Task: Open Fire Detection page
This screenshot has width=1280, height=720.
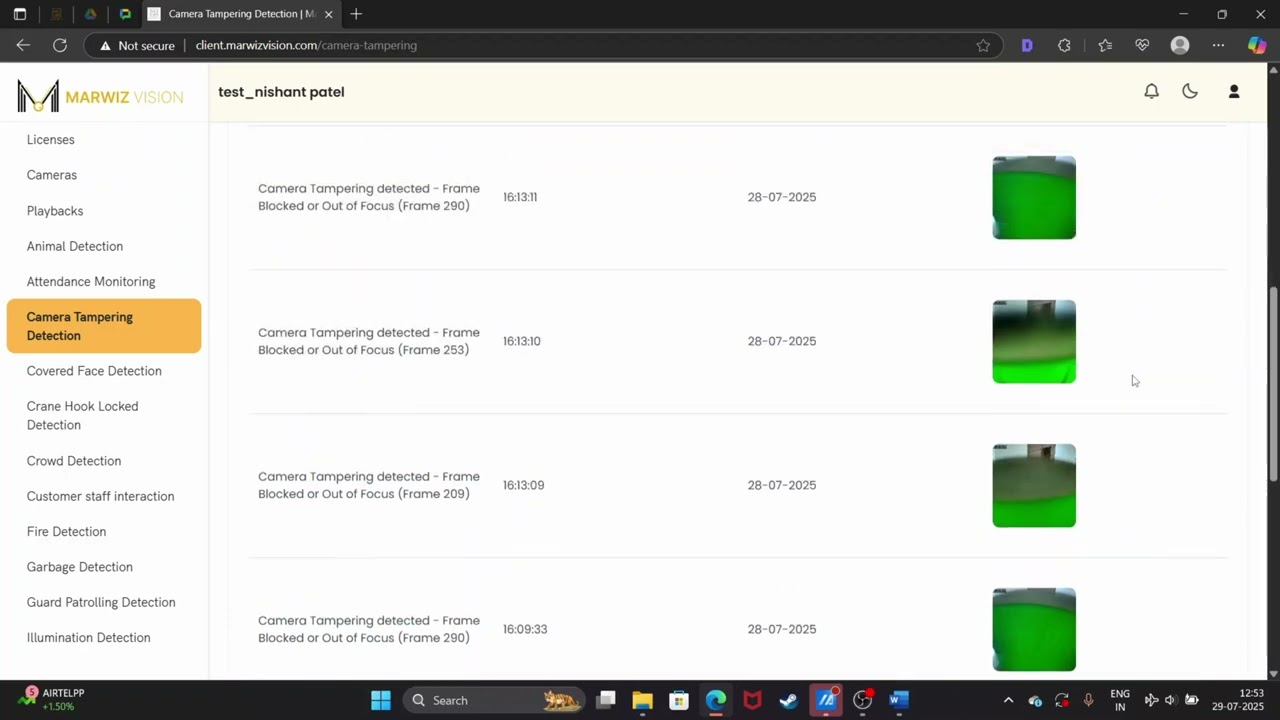Action: pos(66,532)
